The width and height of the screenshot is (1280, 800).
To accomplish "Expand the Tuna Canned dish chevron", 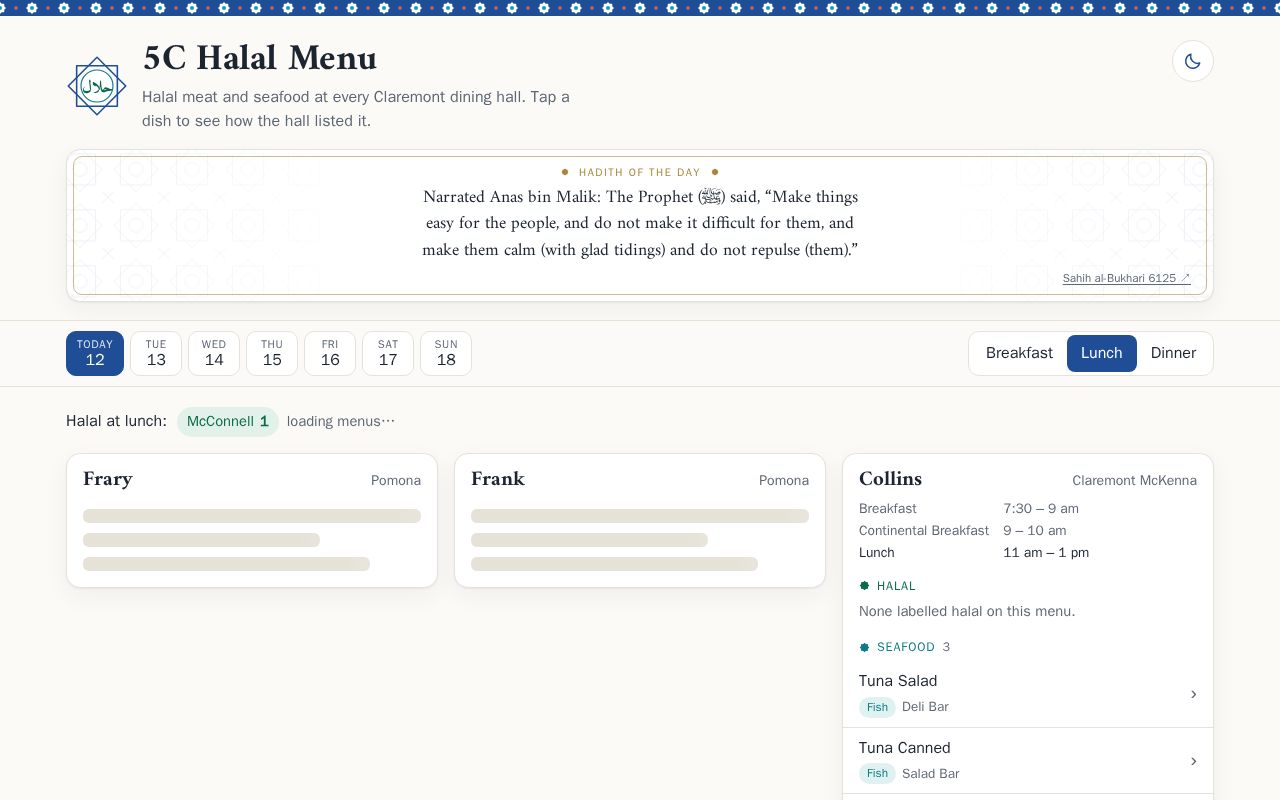I will point(1193,761).
